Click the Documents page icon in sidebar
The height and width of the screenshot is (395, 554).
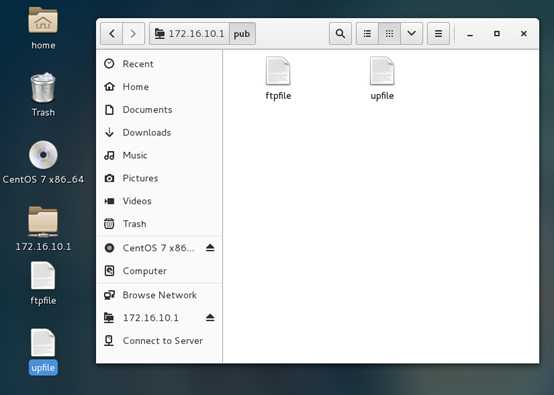coord(109,110)
